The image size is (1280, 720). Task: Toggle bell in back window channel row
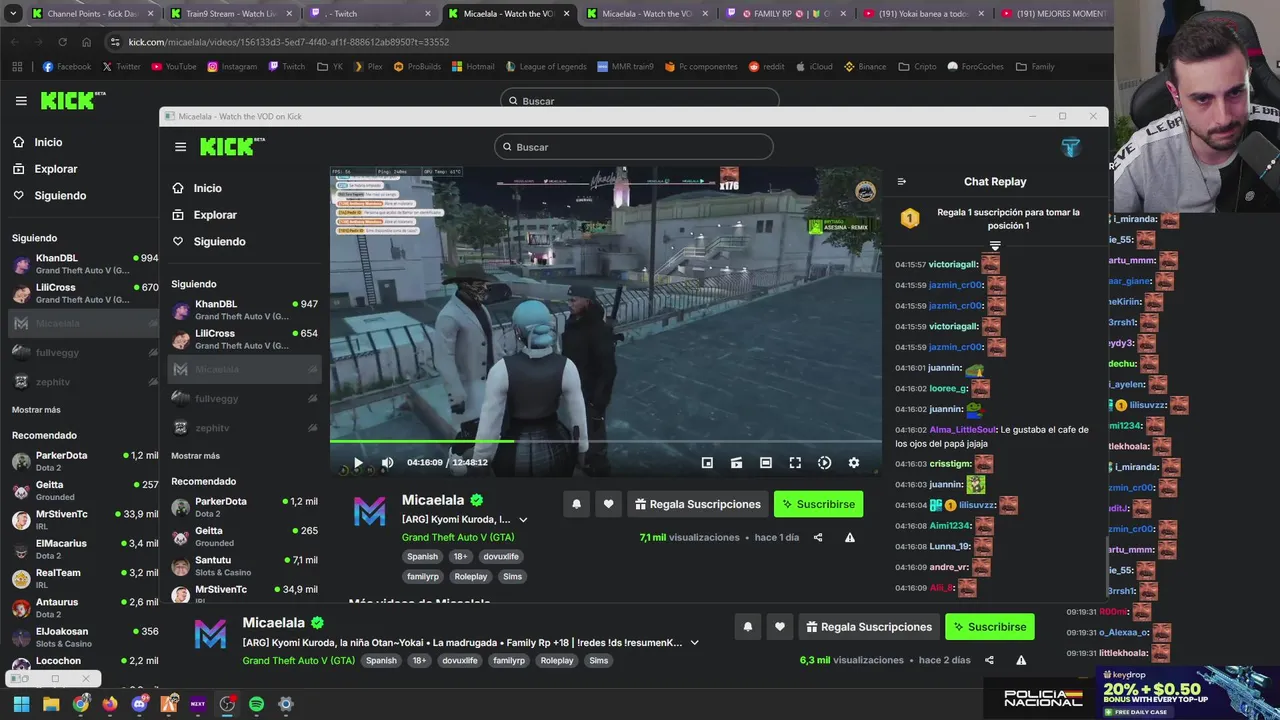(x=747, y=627)
